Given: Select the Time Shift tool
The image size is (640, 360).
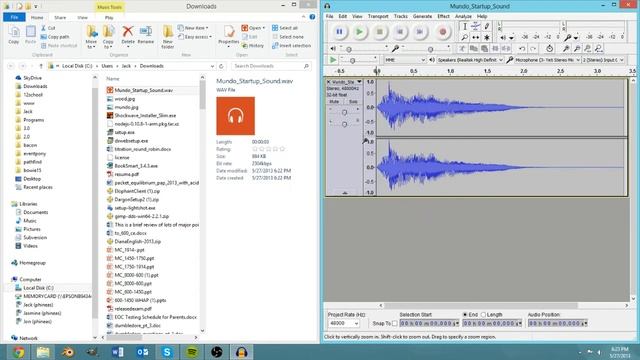Looking at the screenshot, I should click(476, 37).
